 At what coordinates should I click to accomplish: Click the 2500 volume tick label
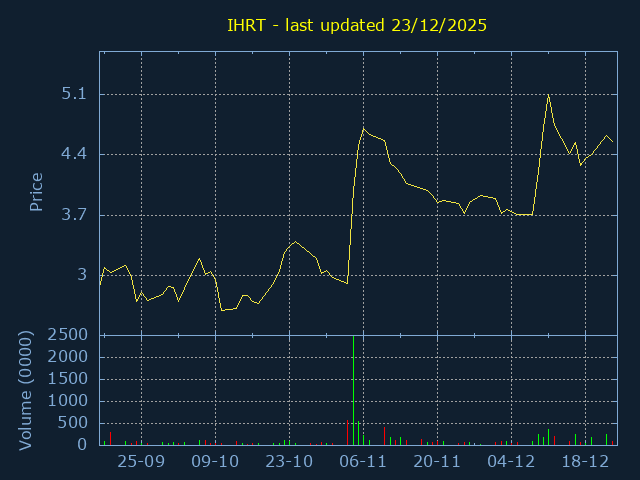click(x=68, y=335)
